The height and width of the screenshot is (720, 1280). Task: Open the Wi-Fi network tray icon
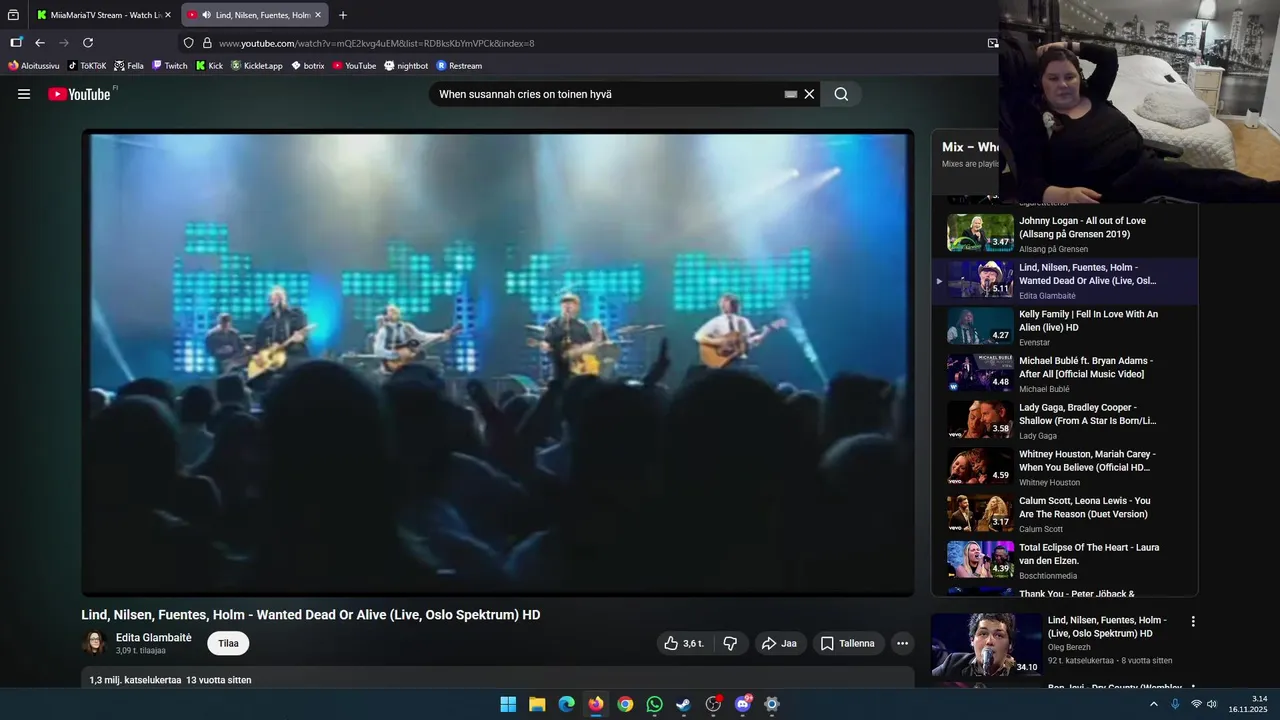[x=1196, y=704]
